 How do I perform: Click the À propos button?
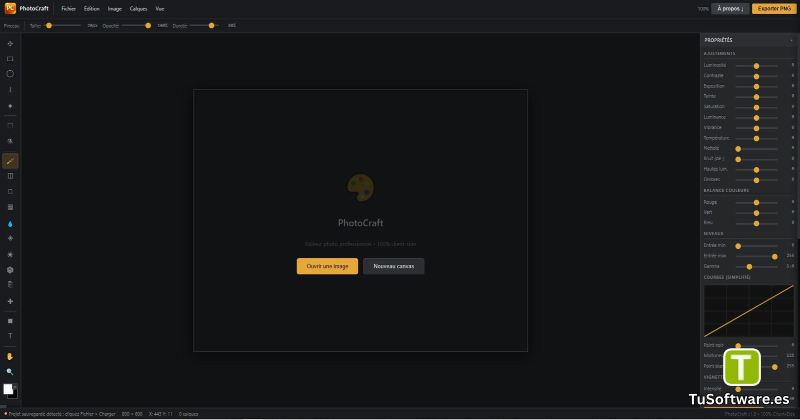730,9
